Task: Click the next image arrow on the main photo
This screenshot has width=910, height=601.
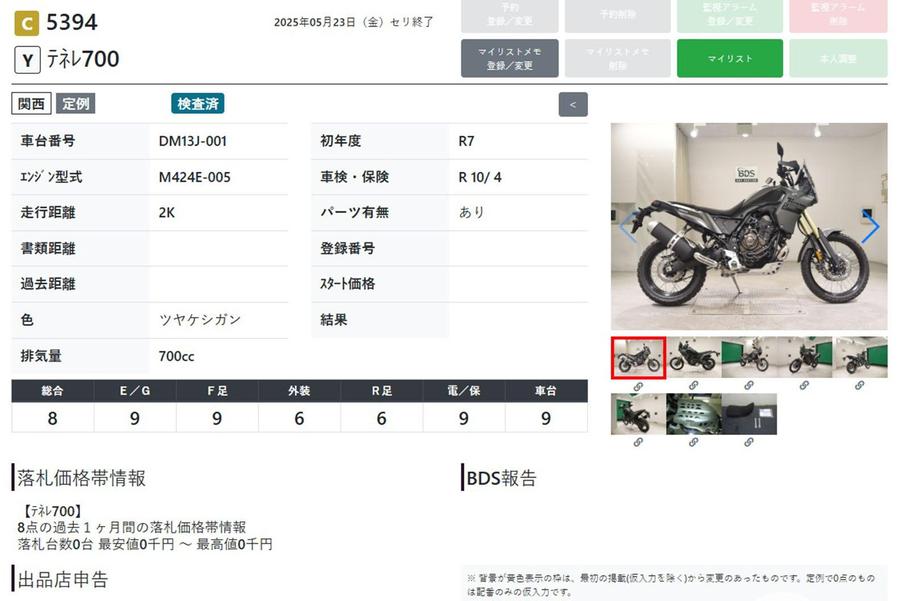Action: pos(870,227)
